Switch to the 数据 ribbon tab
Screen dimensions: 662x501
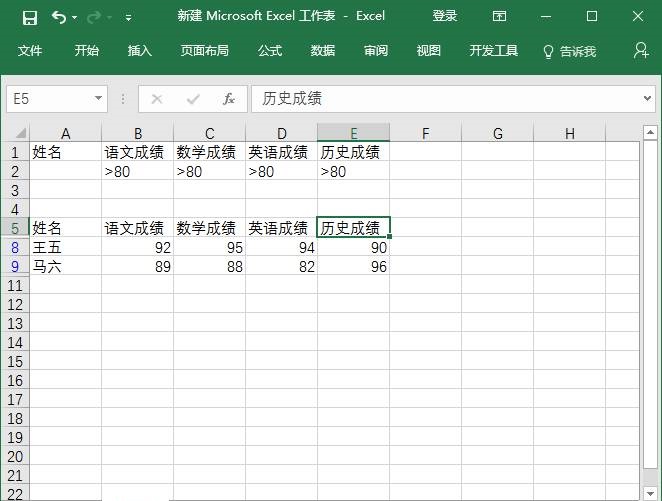pos(323,51)
